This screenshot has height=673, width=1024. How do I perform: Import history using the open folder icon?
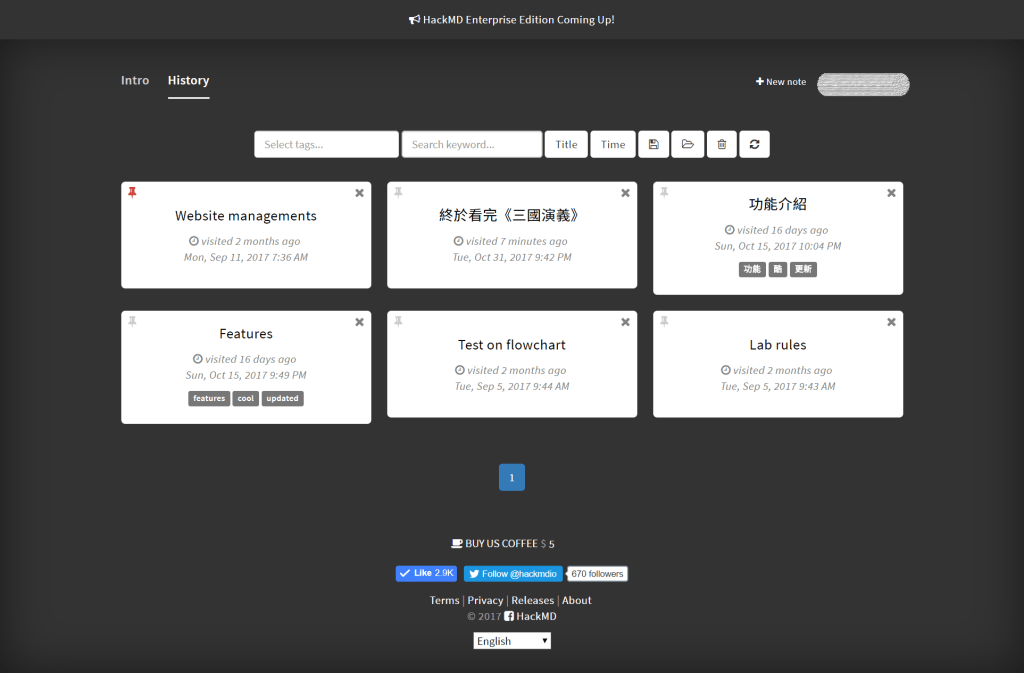tap(687, 144)
